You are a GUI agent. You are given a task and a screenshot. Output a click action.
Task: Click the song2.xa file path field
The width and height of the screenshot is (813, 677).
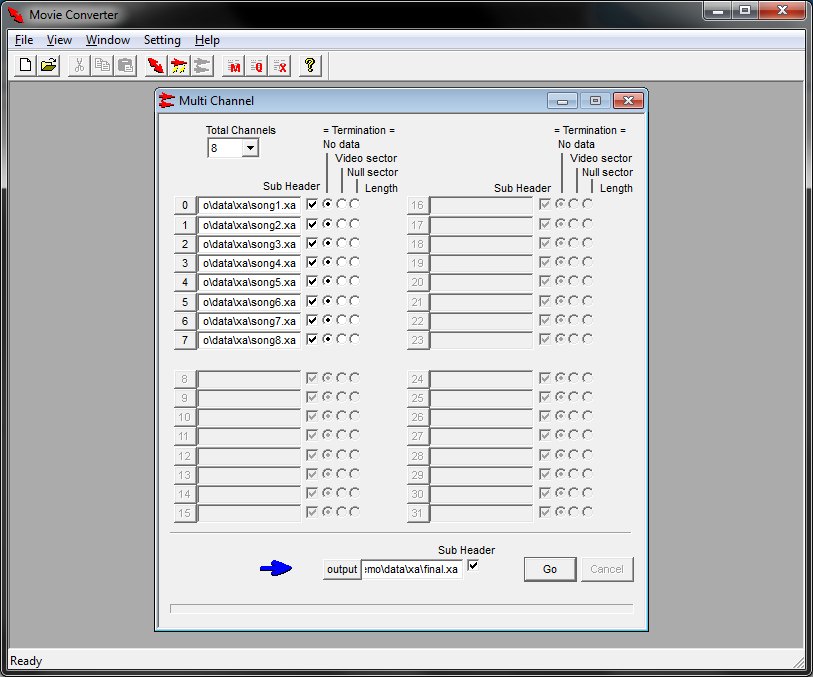(x=249, y=225)
